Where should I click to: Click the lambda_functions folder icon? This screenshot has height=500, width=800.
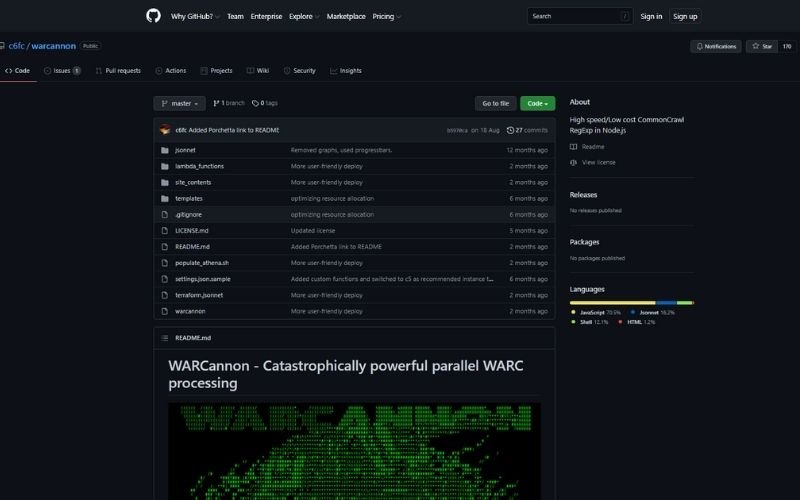(165, 166)
